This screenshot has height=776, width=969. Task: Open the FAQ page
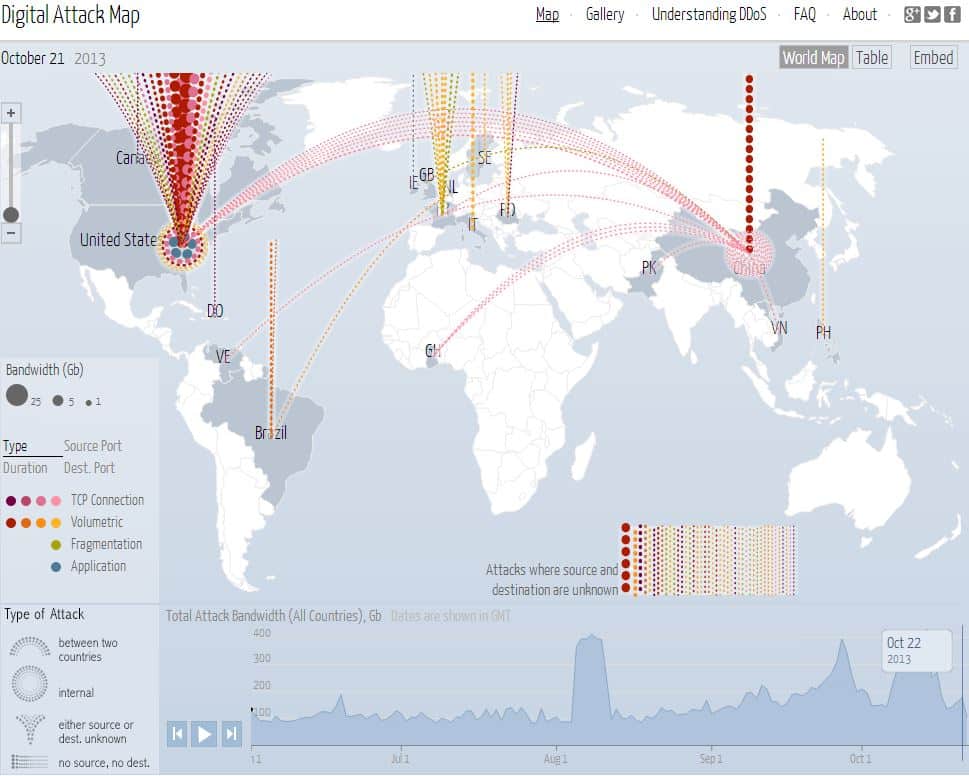(x=805, y=14)
